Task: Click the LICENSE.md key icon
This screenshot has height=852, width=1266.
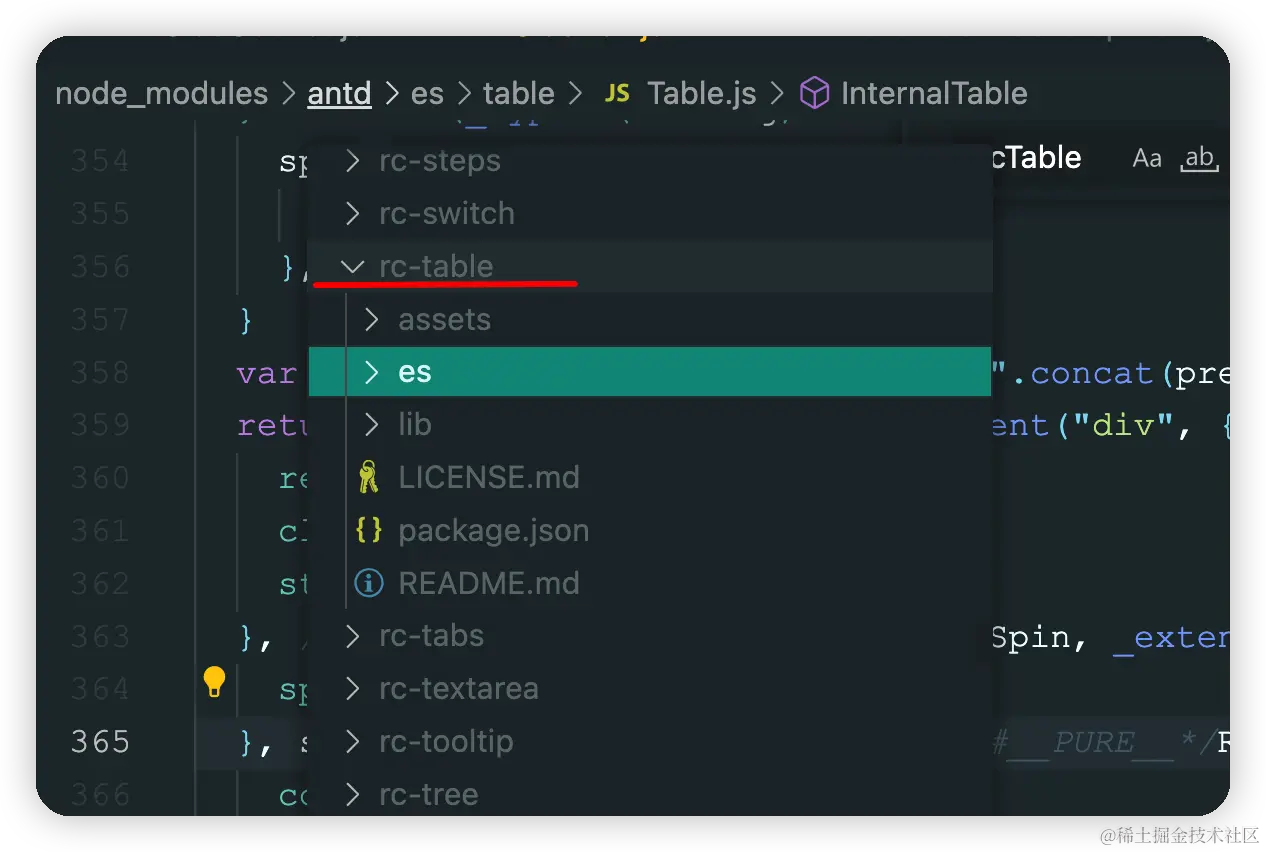Action: [368, 478]
